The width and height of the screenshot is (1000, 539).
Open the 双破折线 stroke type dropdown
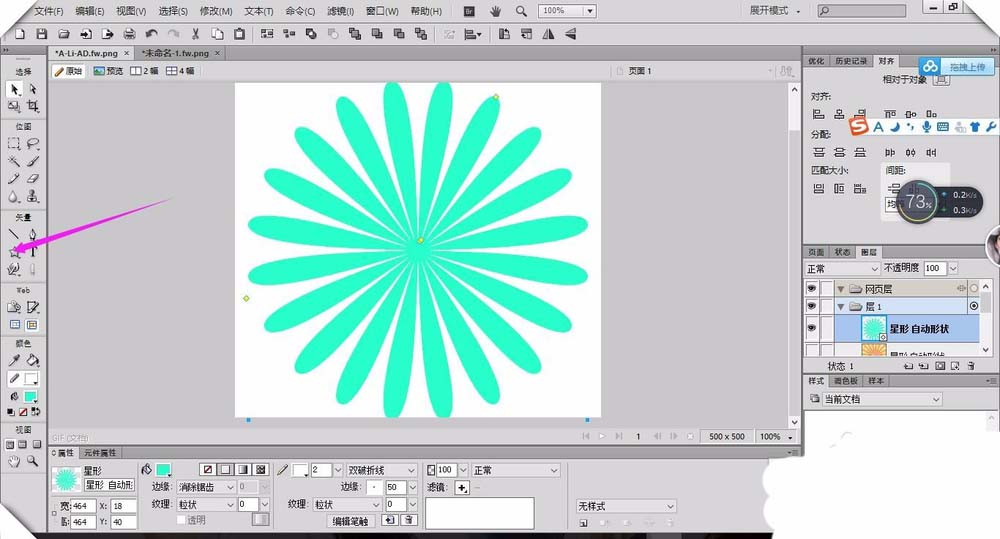coord(380,470)
